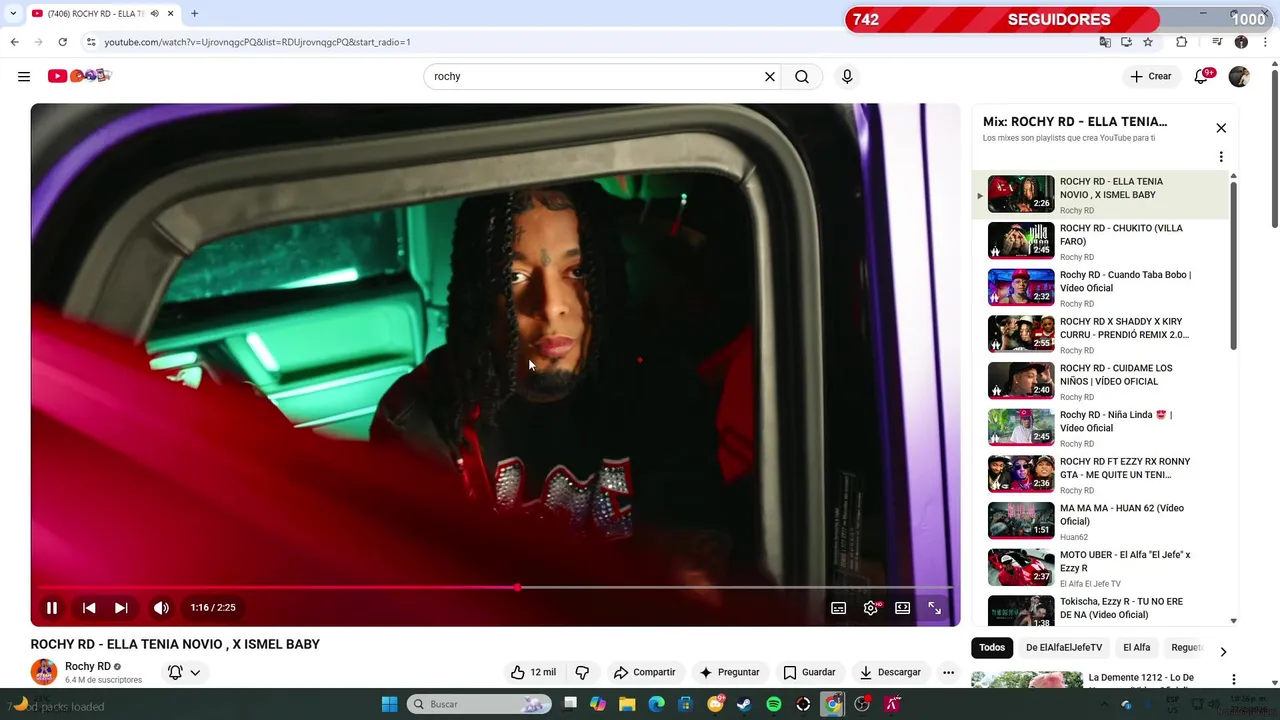Open YouTube notifications bell
Image resolution: width=1280 pixels, height=720 pixels.
click(x=1202, y=76)
